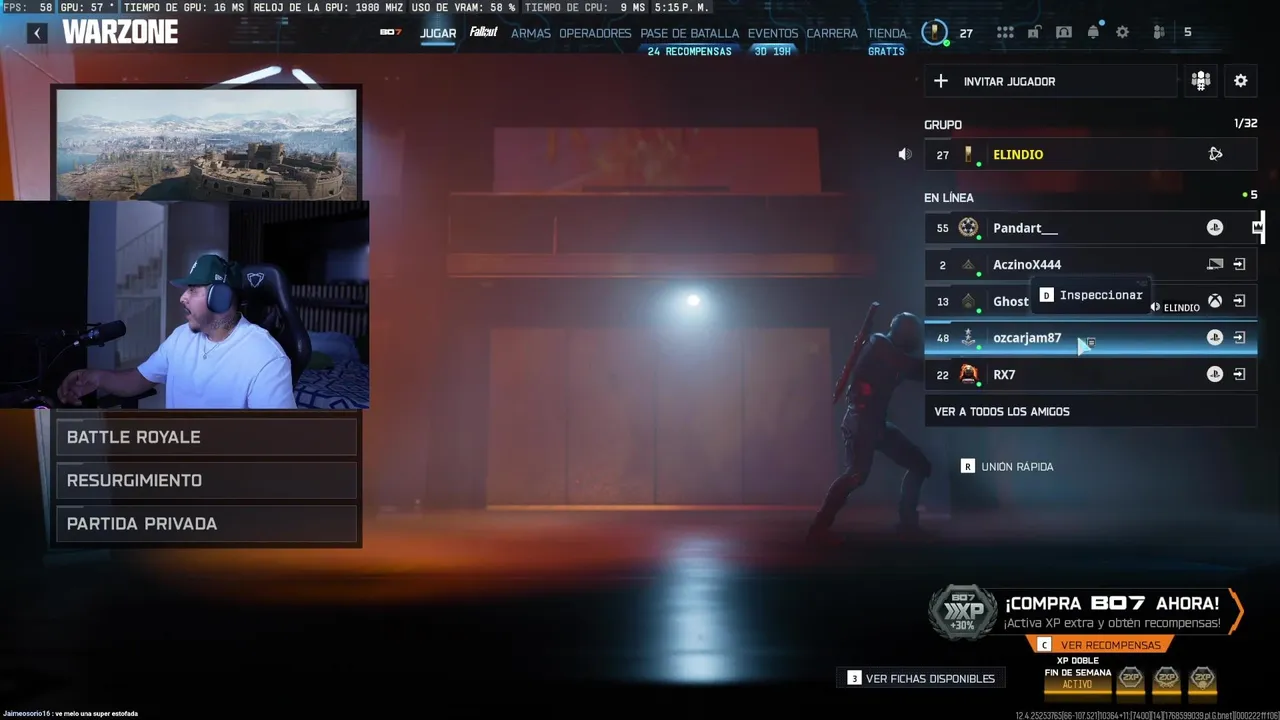Click VER FICHAS DISPONIBLES
The height and width of the screenshot is (720, 1280).
tap(921, 678)
